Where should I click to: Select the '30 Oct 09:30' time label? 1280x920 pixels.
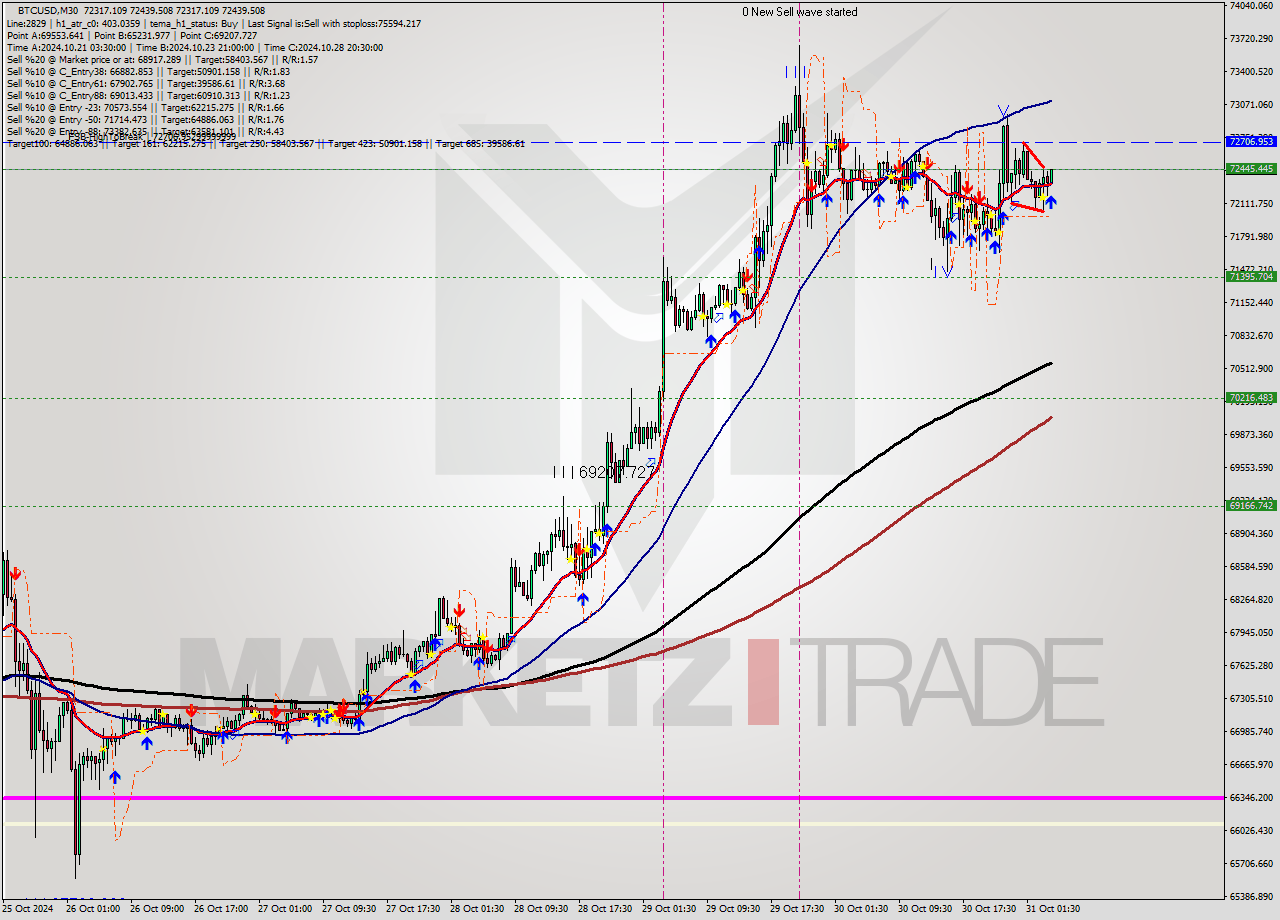coord(924,909)
